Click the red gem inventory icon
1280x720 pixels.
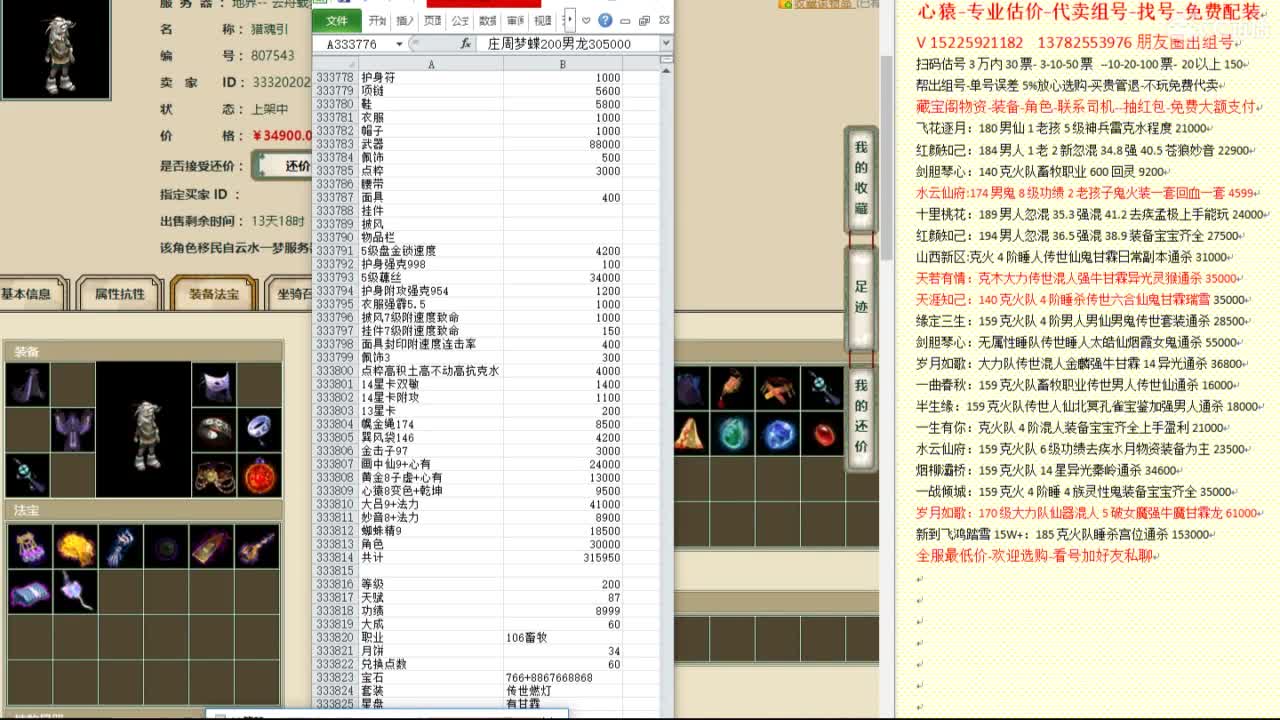tap(824, 433)
